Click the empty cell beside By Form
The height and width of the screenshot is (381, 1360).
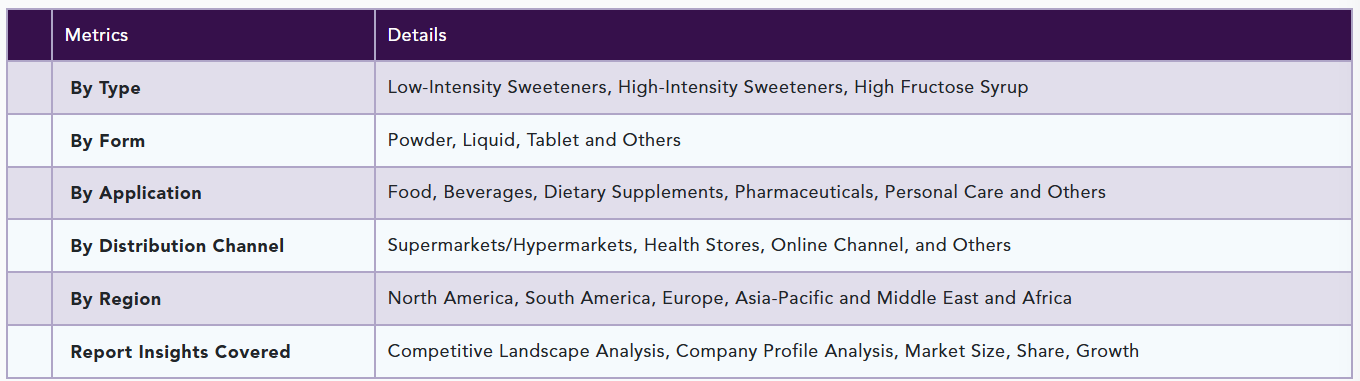(x=30, y=141)
